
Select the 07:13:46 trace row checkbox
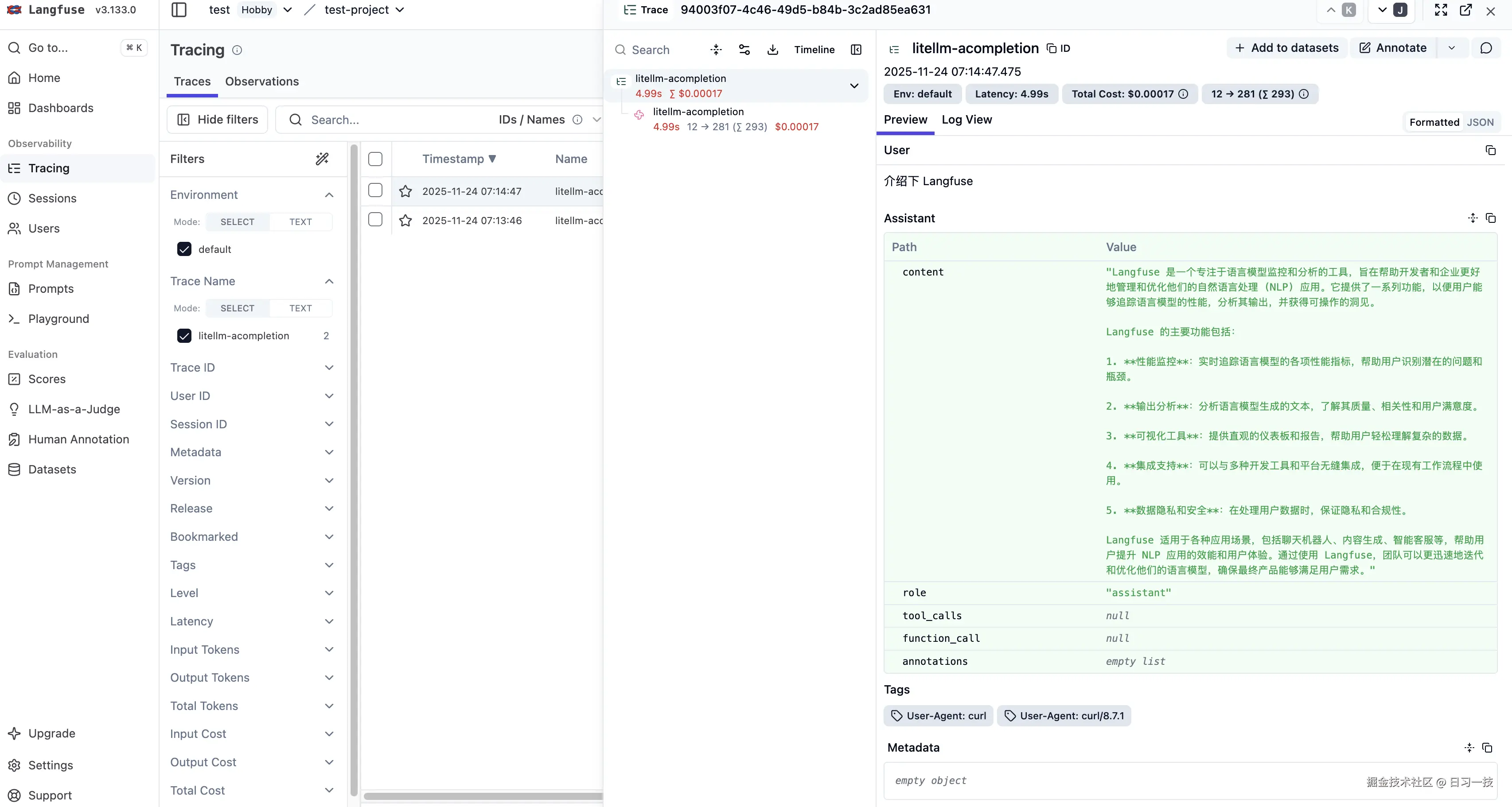click(x=375, y=220)
